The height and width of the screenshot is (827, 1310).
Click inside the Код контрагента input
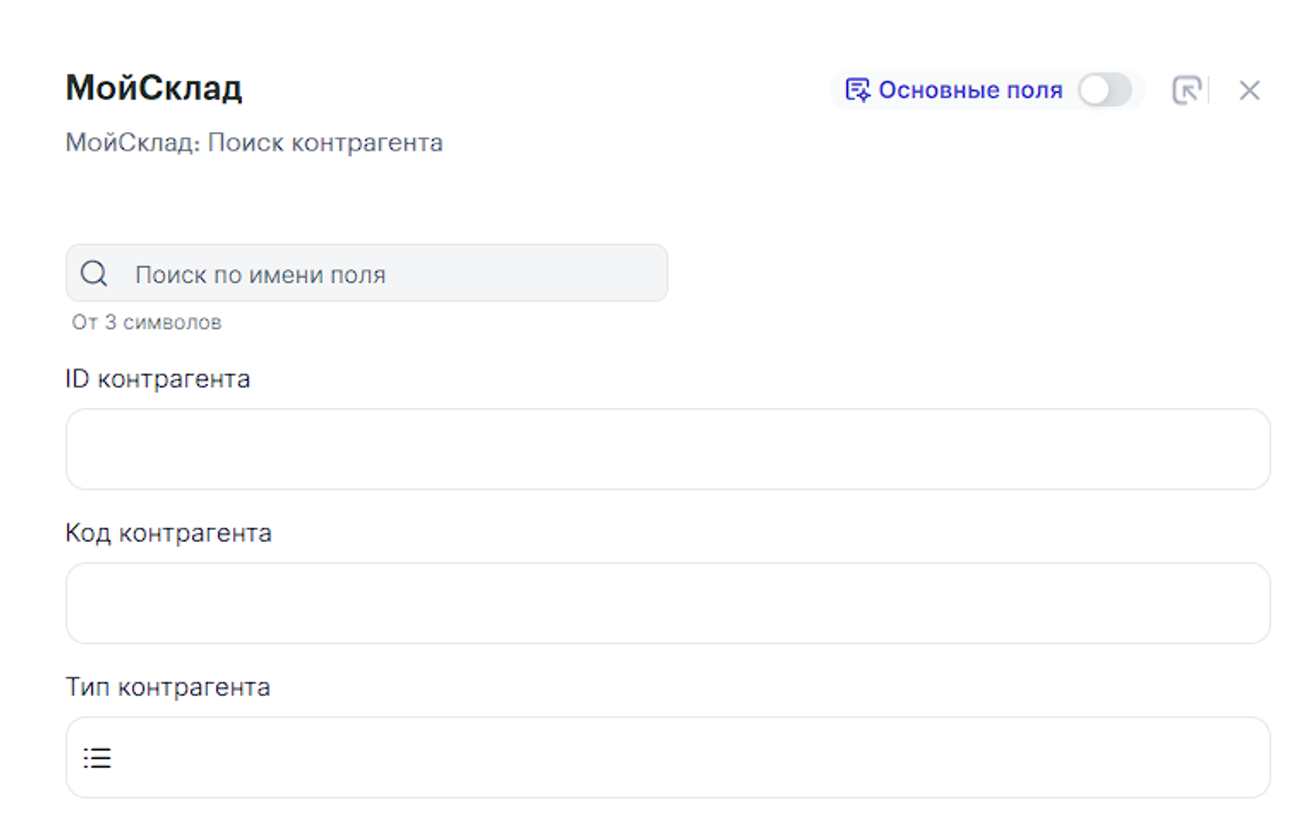tap(667, 603)
